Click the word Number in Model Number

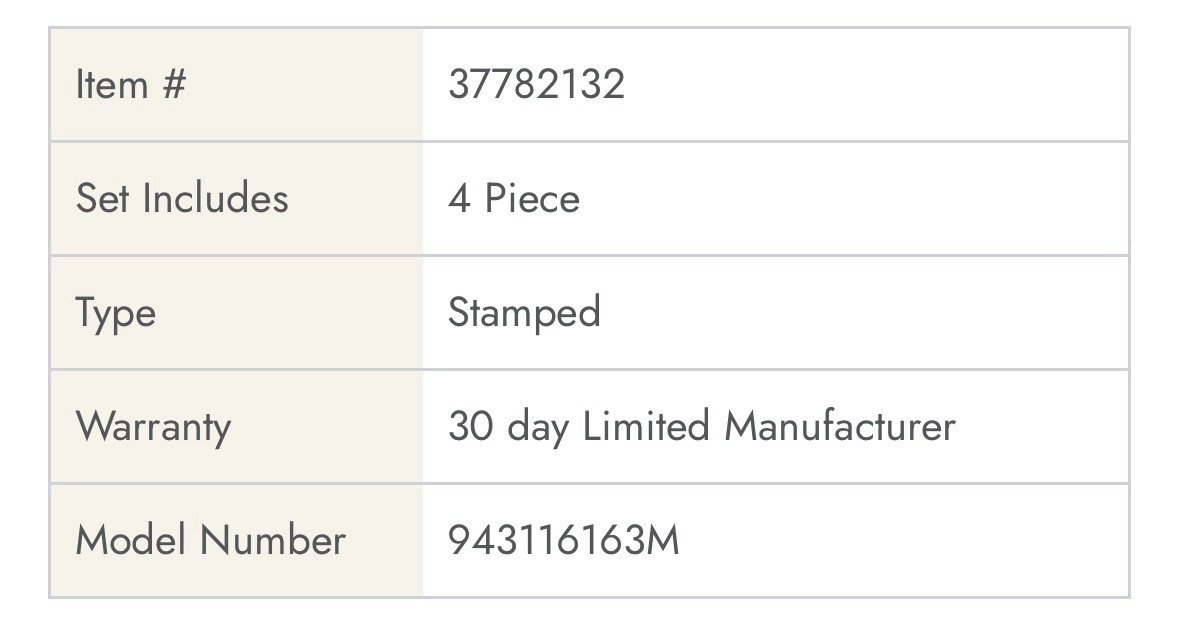(273, 541)
